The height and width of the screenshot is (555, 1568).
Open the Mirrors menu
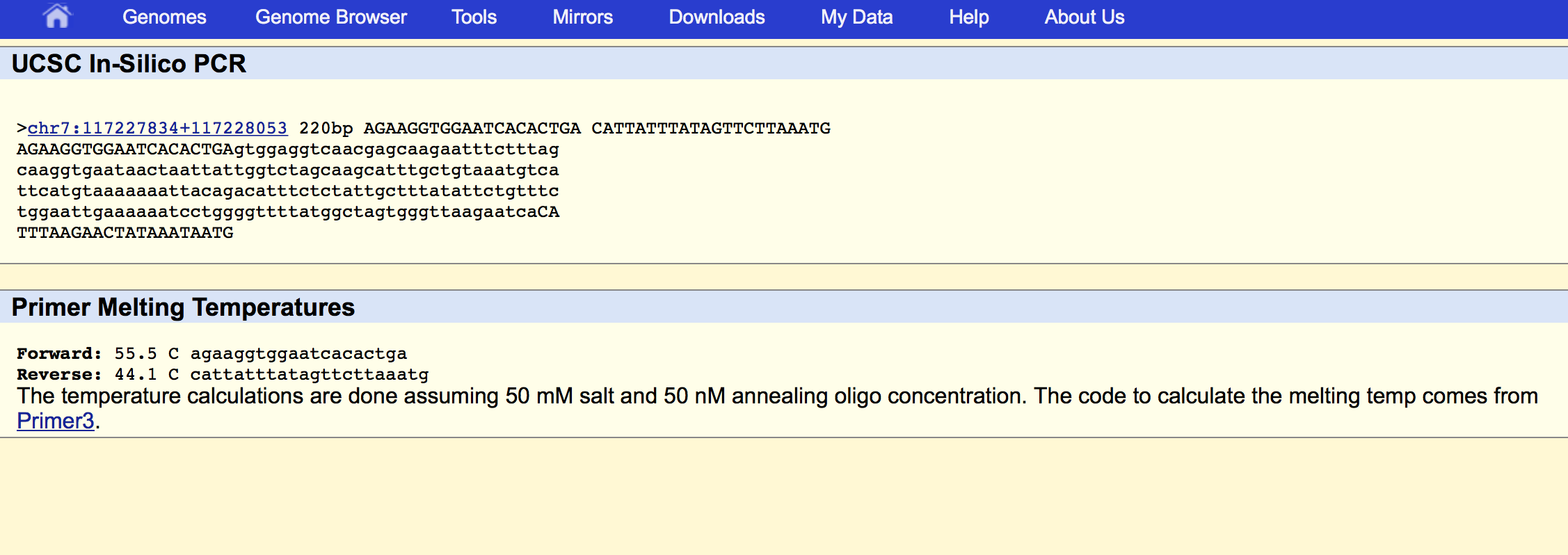click(582, 17)
